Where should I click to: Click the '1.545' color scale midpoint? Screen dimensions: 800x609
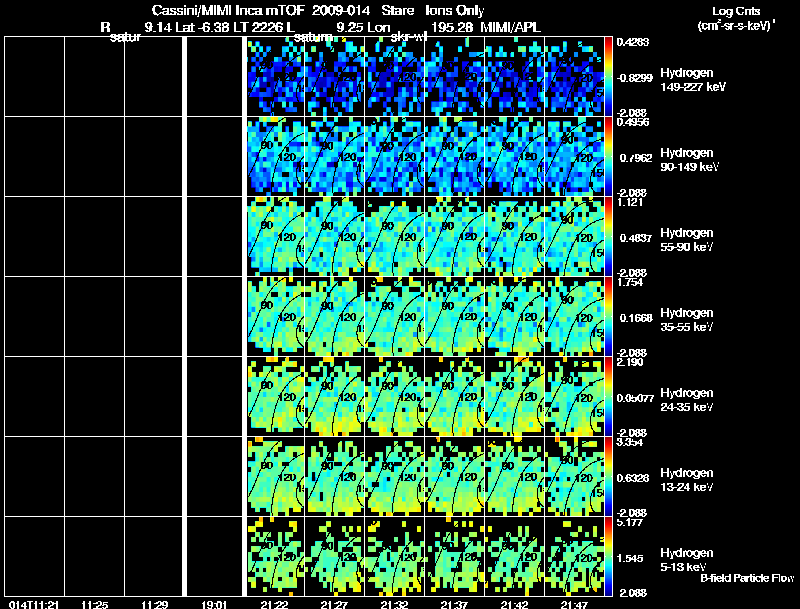click(630, 559)
